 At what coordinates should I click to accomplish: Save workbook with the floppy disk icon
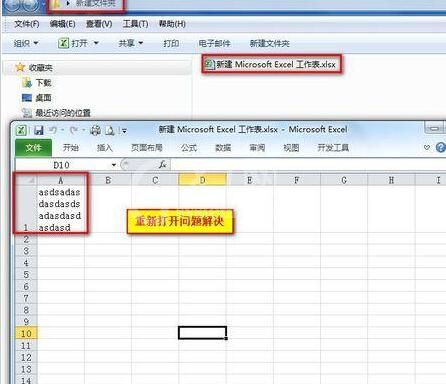tap(39, 130)
